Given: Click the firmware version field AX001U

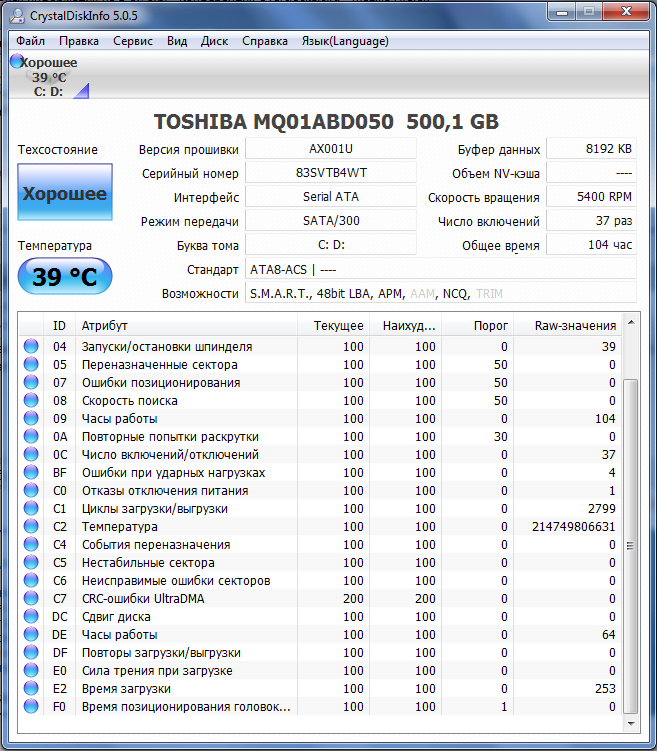Looking at the screenshot, I should pyautogui.click(x=331, y=149).
